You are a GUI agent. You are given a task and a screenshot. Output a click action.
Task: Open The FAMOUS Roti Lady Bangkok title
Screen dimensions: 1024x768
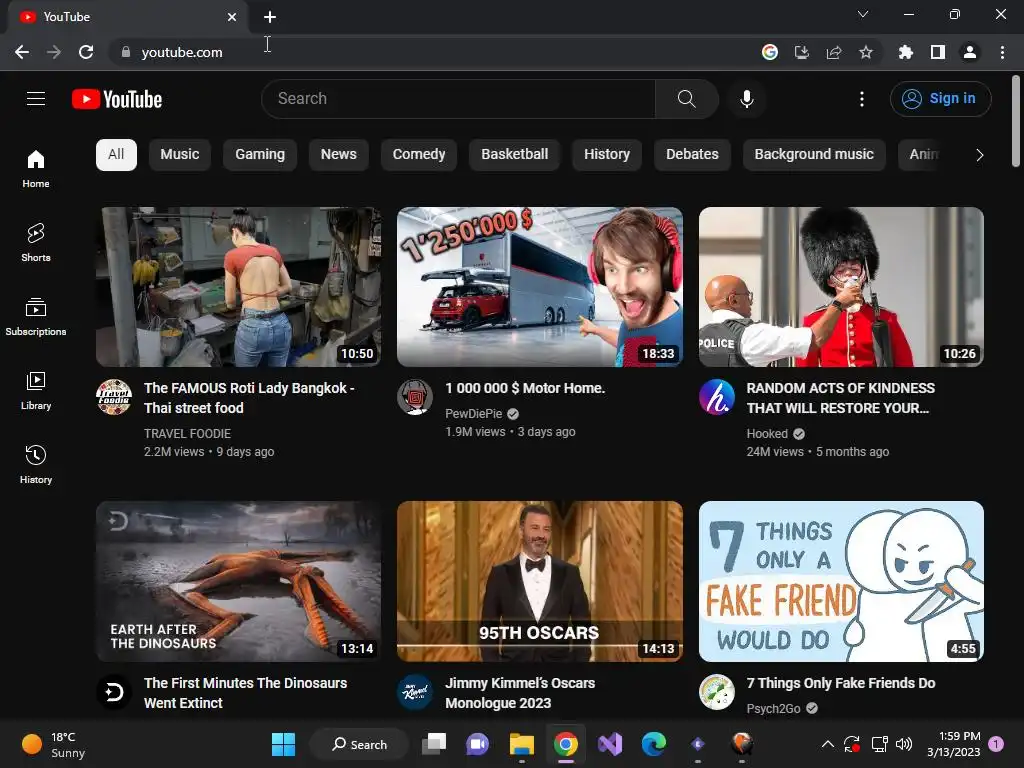pos(249,398)
